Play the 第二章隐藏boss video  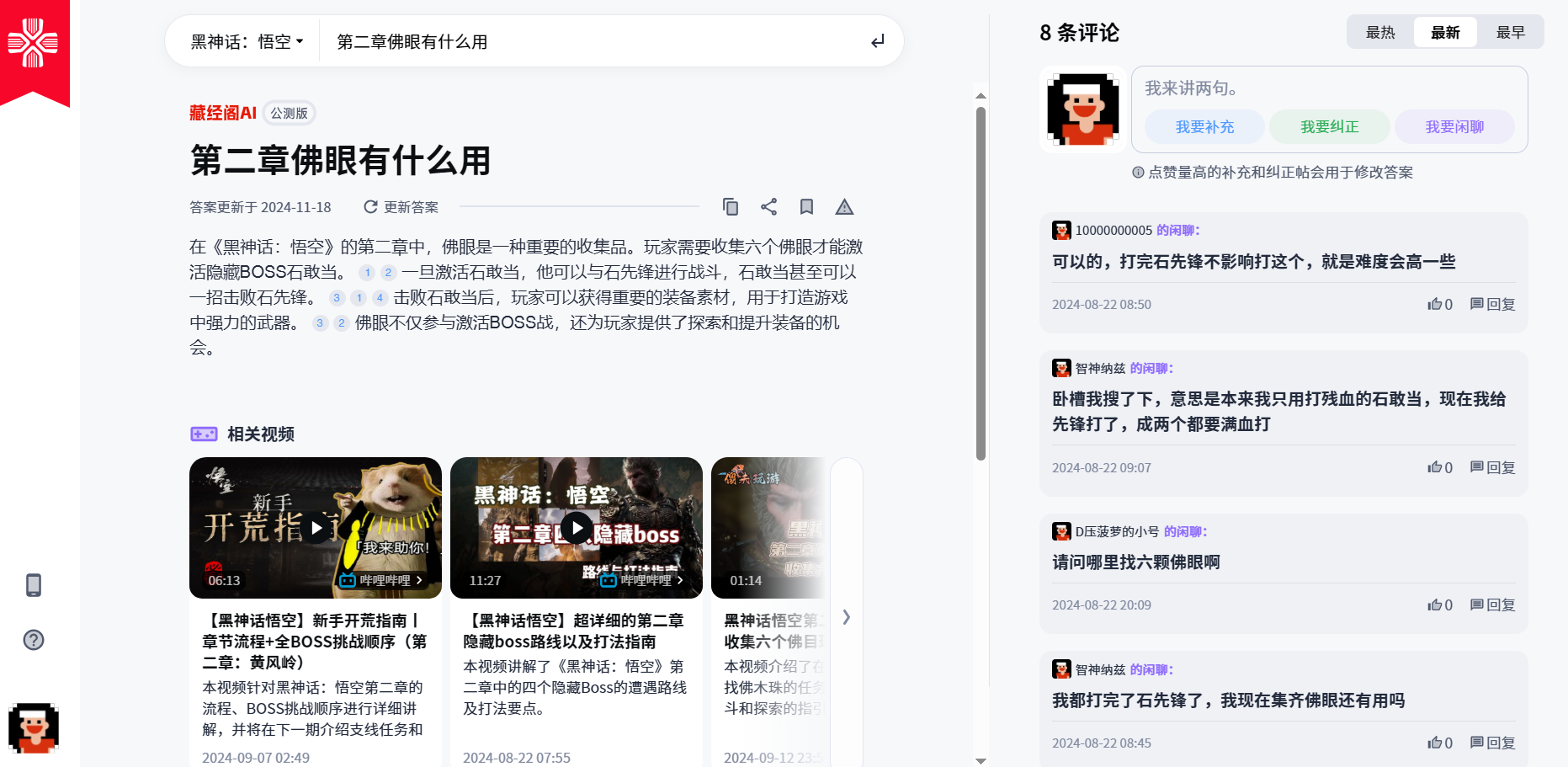coord(577,528)
